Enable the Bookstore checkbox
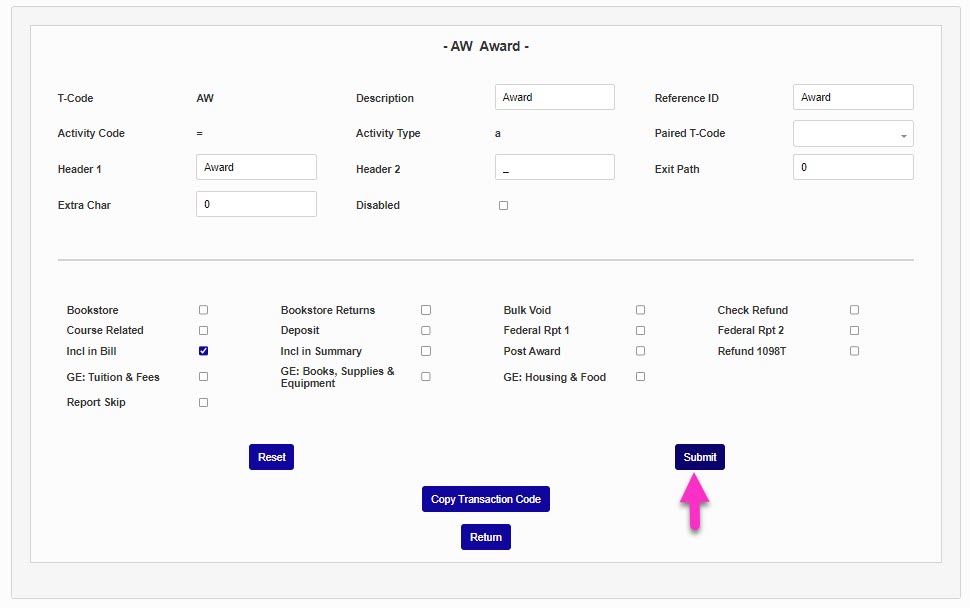 (203, 310)
